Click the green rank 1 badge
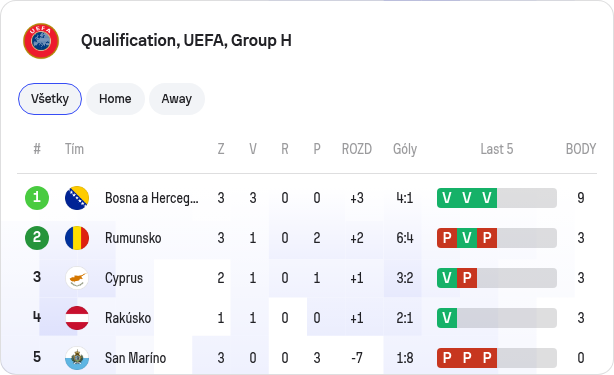 [37, 198]
